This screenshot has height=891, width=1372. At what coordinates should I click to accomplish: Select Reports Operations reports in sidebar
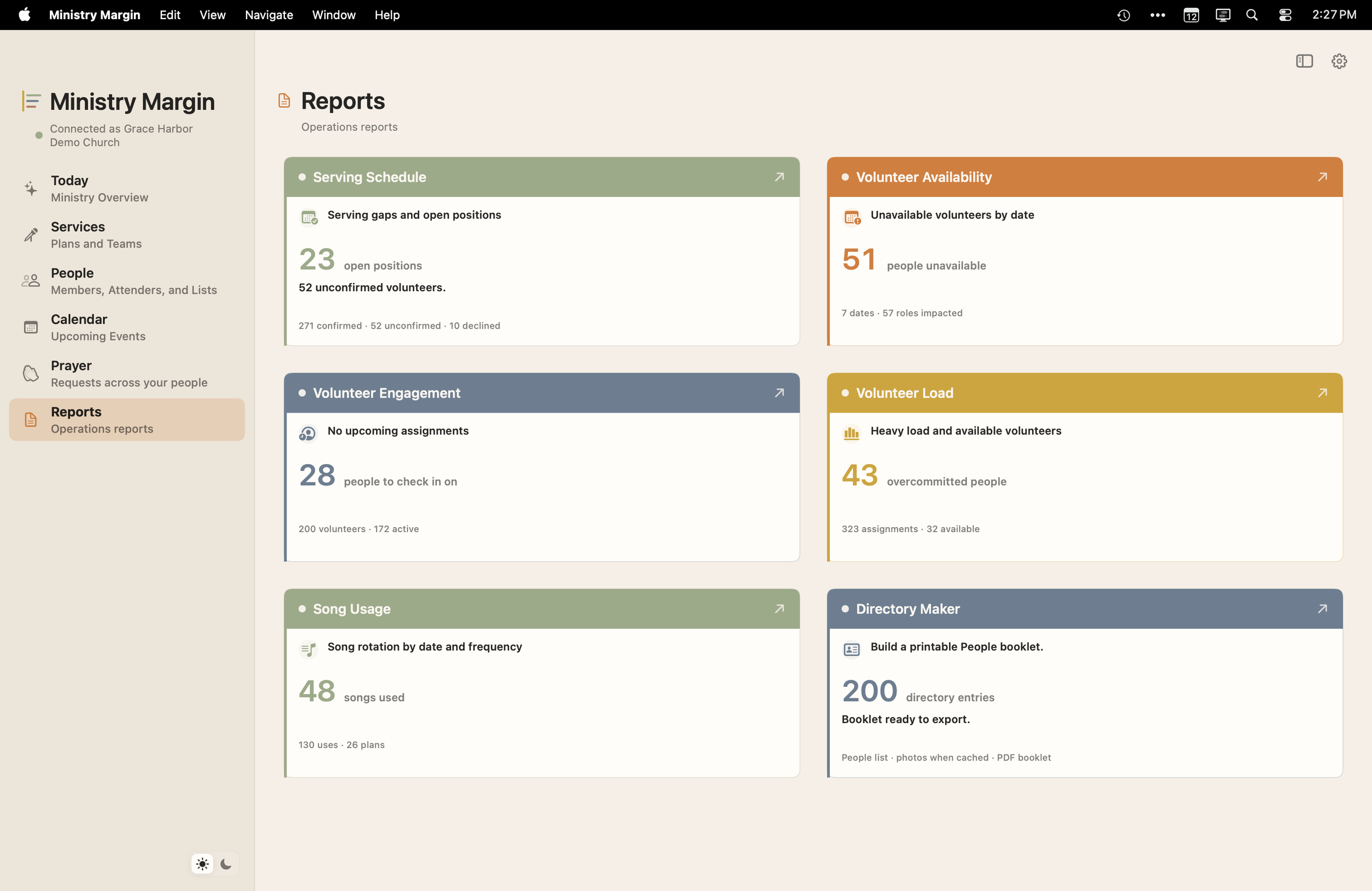tap(127, 420)
